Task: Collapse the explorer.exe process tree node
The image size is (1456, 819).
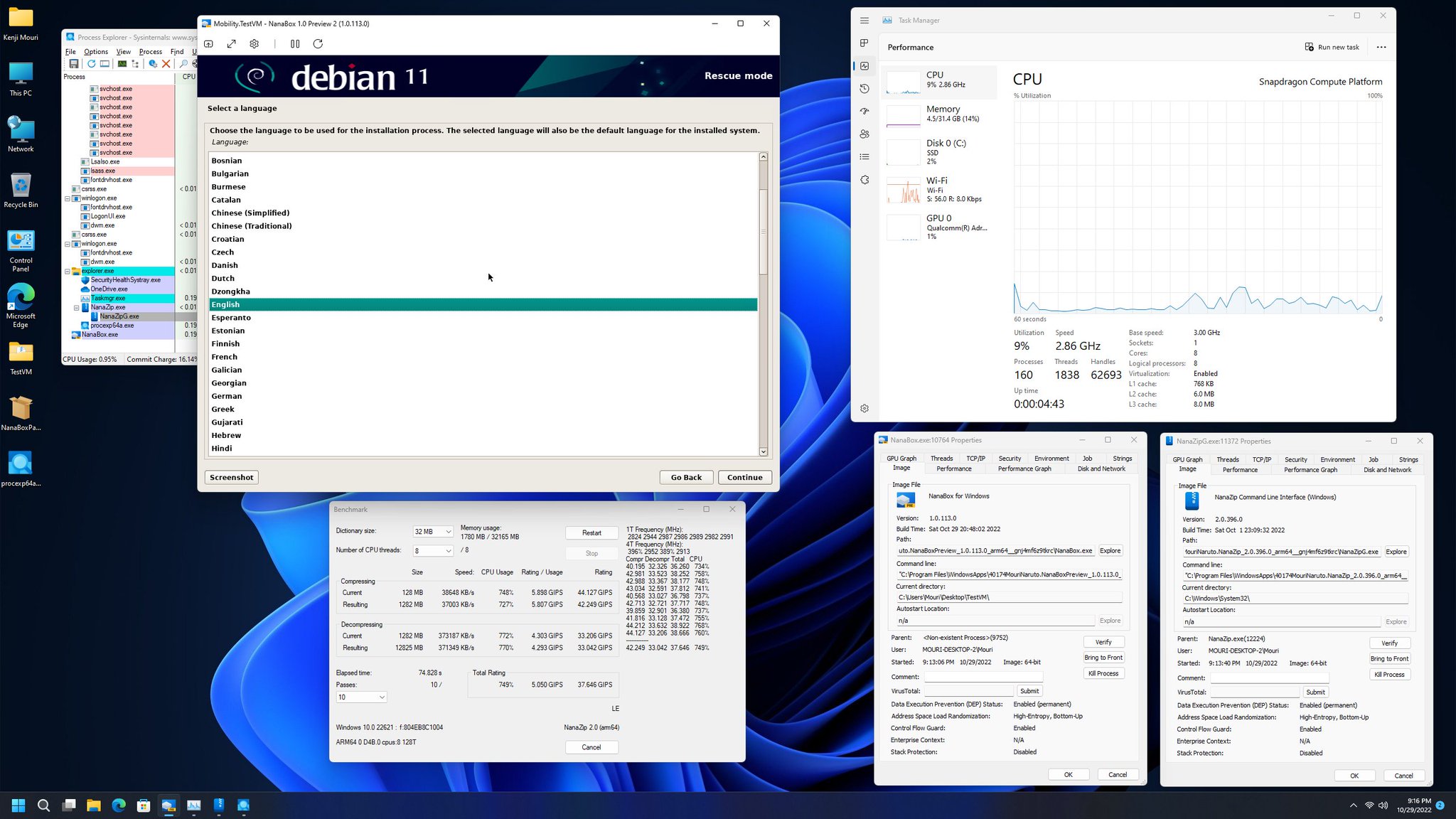Action: (67, 271)
